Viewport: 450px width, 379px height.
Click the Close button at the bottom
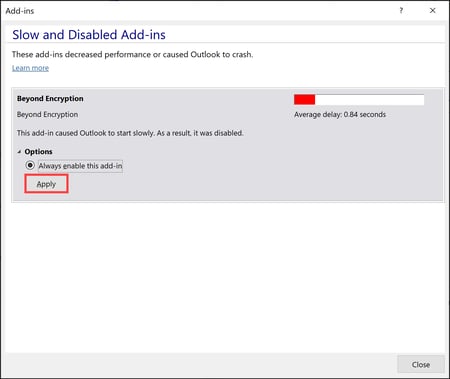[x=421, y=364]
